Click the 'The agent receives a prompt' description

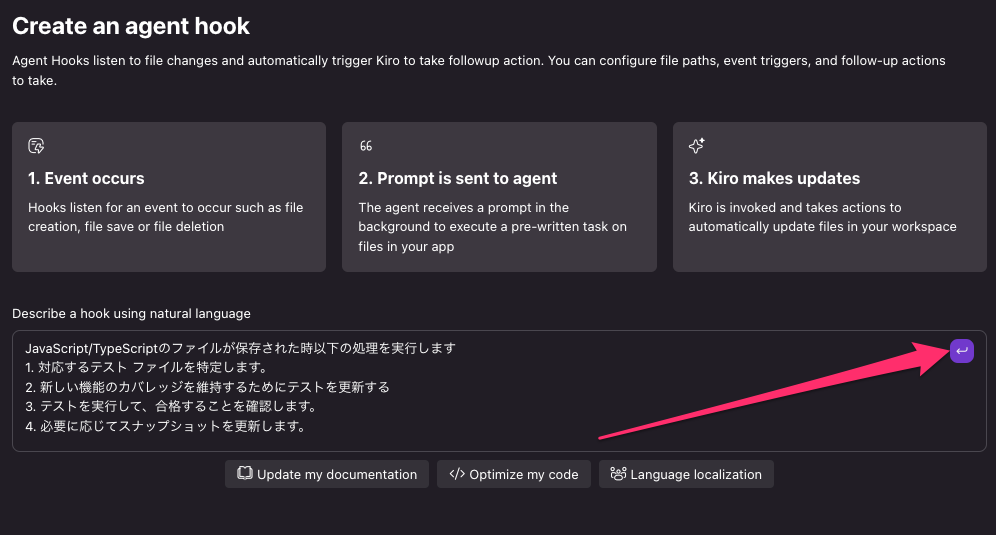[x=492, y=227]
